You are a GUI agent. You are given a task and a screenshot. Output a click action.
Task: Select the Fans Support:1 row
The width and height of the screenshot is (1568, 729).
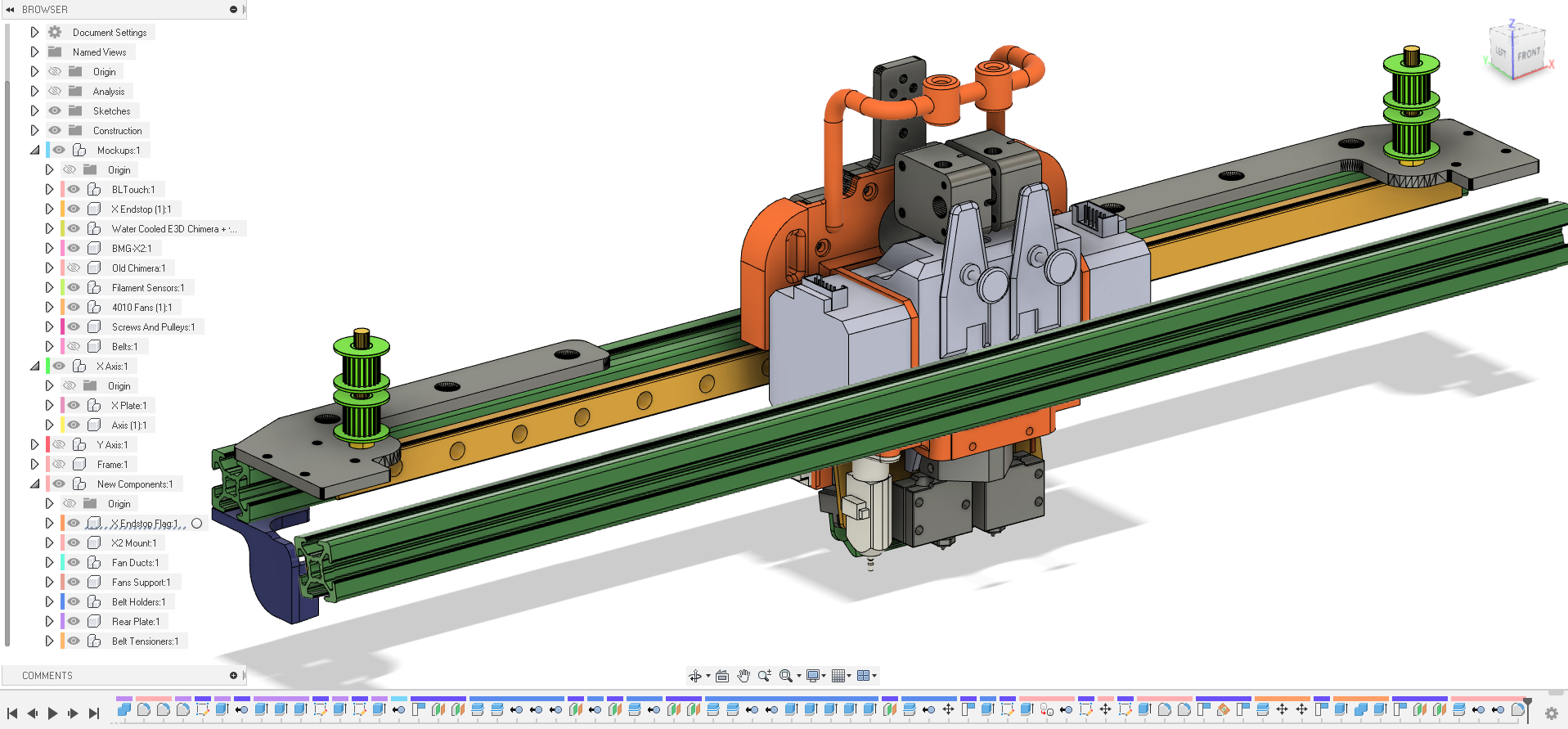[120, 583]
